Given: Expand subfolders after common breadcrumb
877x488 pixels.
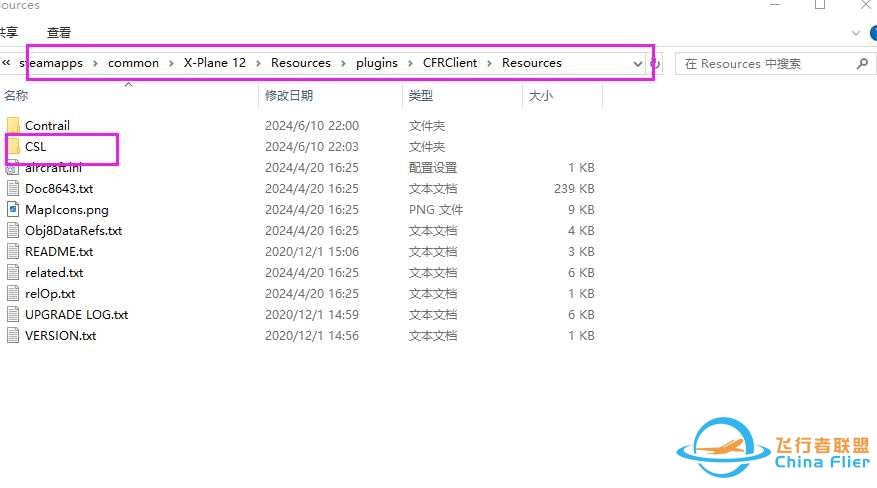Looking at the screenshot, I should click(x=171, y=63).
